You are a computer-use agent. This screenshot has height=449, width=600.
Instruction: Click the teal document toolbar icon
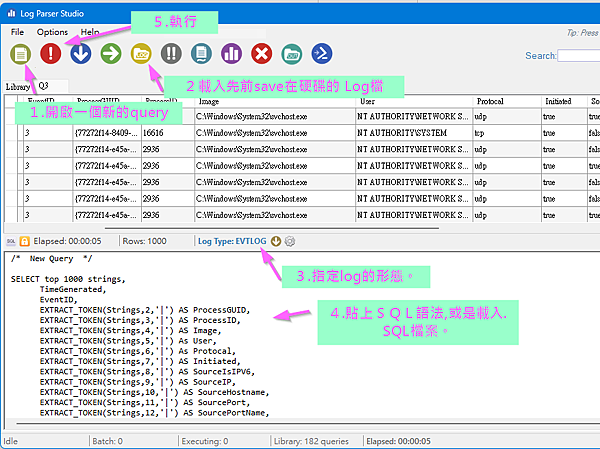click(201, 53)
